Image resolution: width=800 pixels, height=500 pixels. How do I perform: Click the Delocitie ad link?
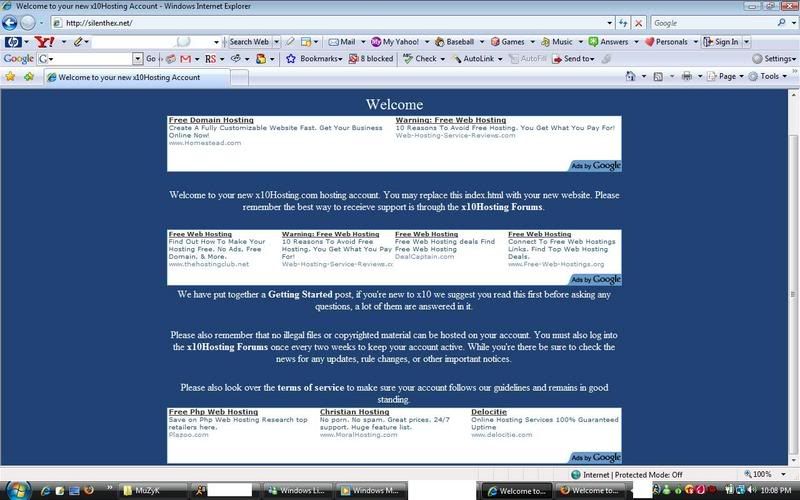coord(489,412)
